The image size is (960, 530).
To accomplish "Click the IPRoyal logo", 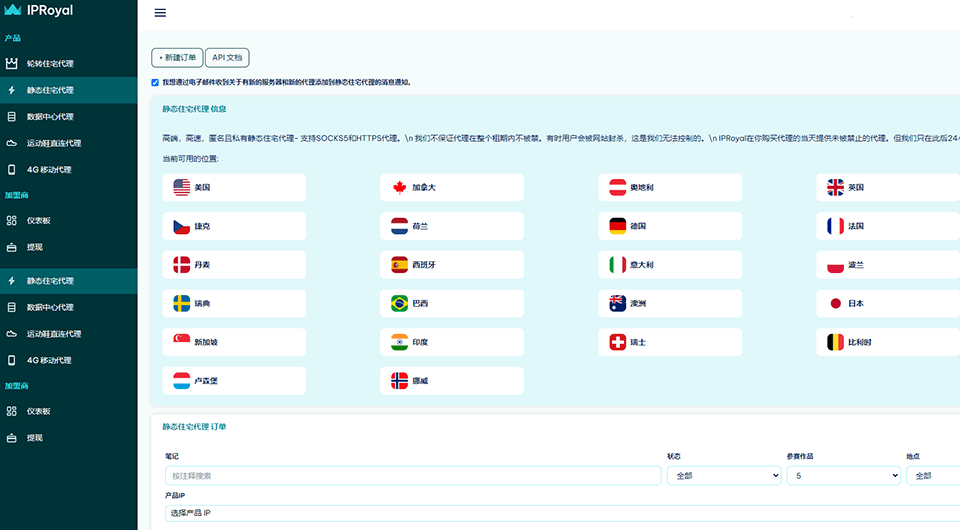I will pos(39,11).
